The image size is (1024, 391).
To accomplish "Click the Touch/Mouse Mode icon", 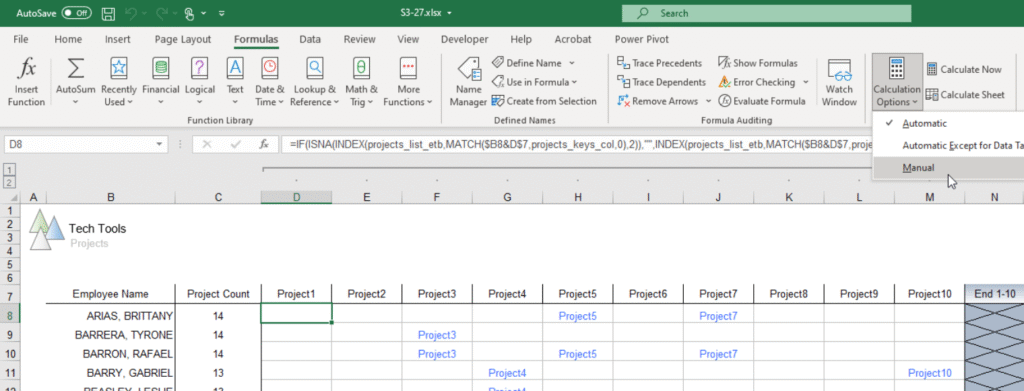I will click(190, 13).
